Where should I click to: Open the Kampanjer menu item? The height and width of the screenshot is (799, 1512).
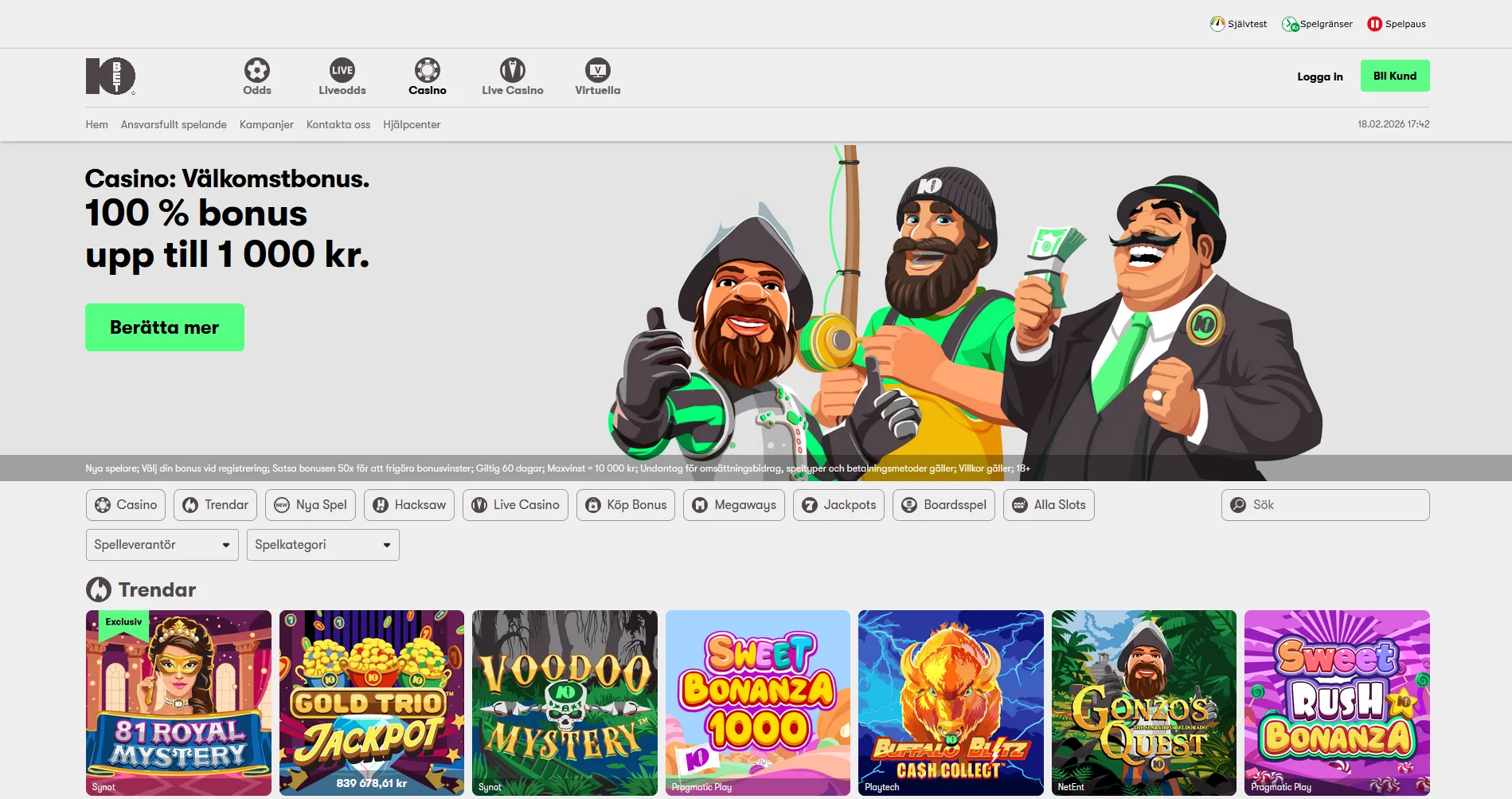point(267,124)
